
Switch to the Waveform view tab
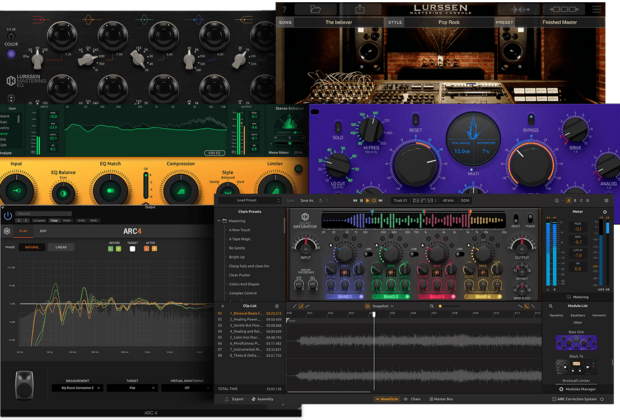pyautogui.click(x=387, y=399)
